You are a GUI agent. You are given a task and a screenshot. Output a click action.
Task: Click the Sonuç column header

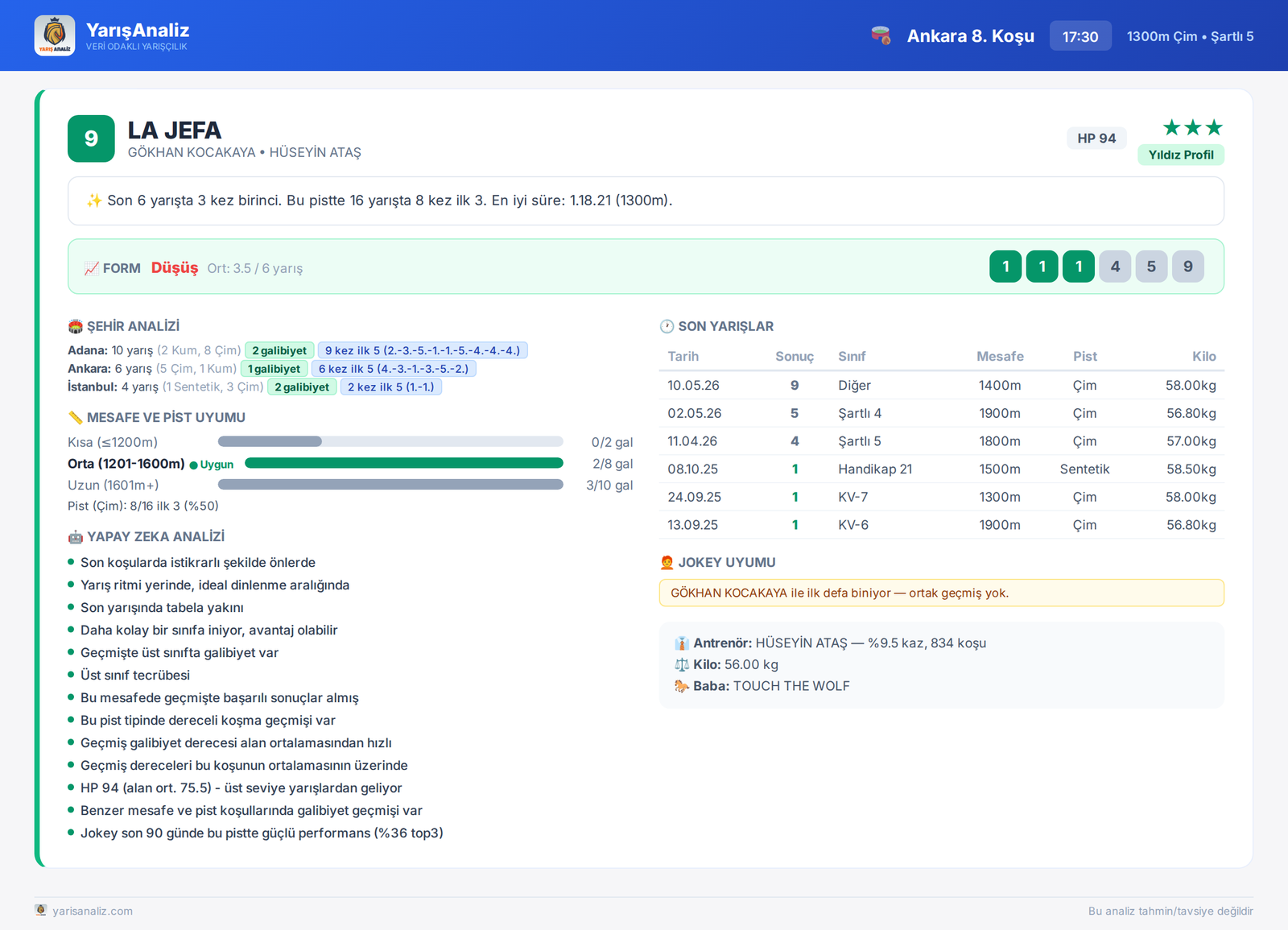pyautogui.click(x=795, y=357)
